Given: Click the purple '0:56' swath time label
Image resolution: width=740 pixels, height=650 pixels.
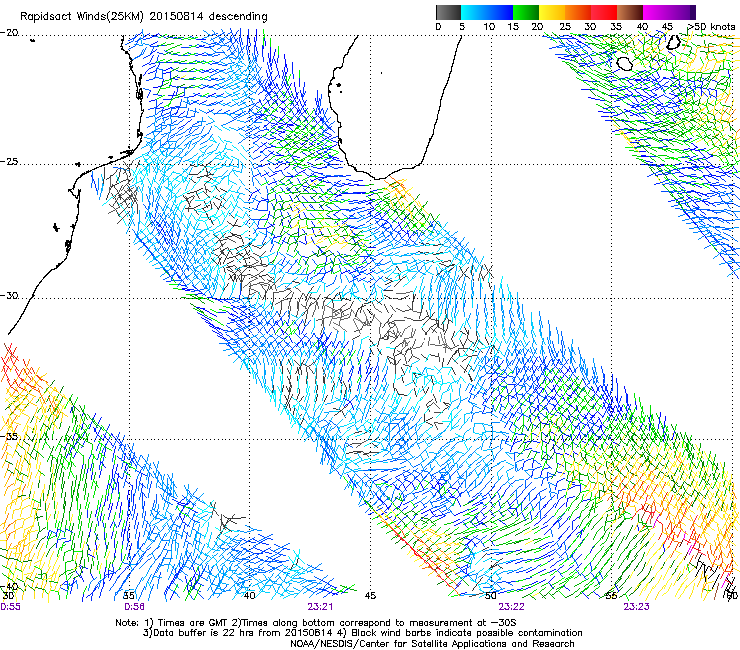Looking at the screenshot, I should 134,607.
